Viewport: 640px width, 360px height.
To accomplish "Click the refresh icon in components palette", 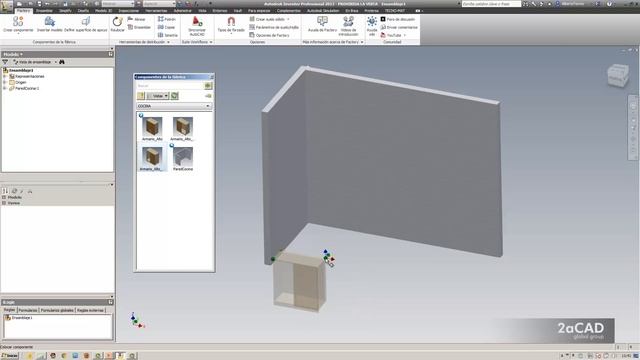I will tap(175, 96).
